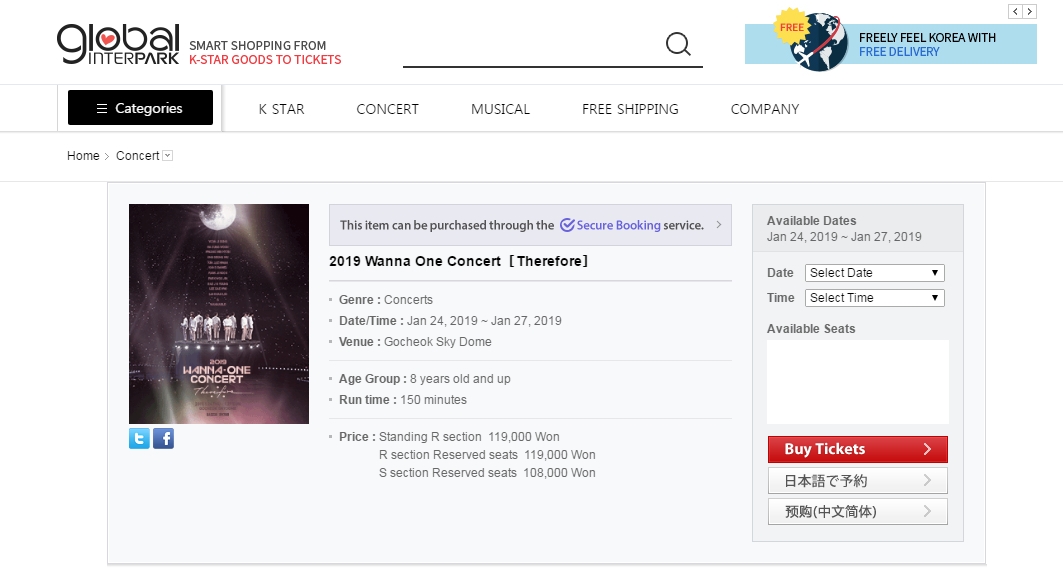Open the CONCERT menu
This screenshot has height=571, width=1063.
coord(388,109)
